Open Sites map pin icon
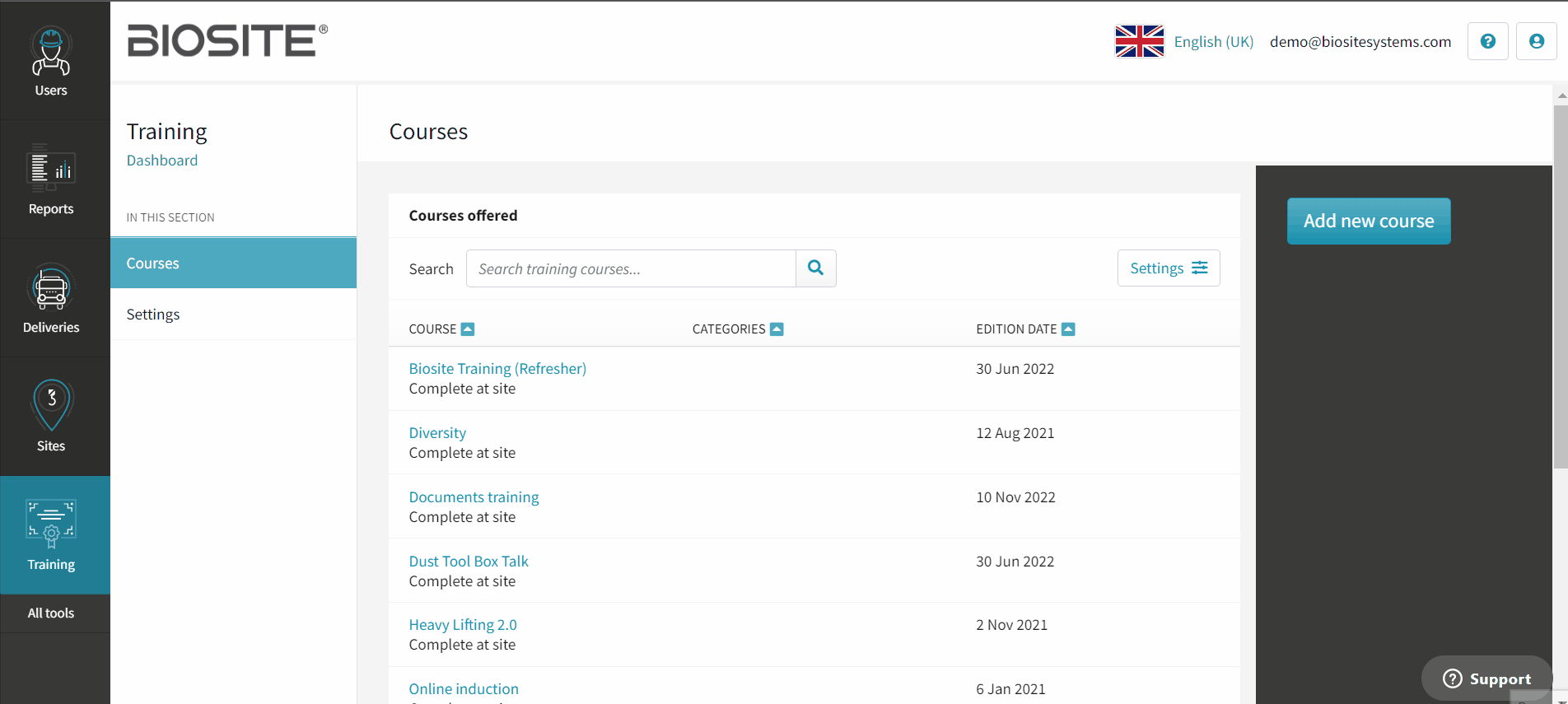Image resolution: width=1568 pixels, height=704 pixels. (x=52, y=404)
